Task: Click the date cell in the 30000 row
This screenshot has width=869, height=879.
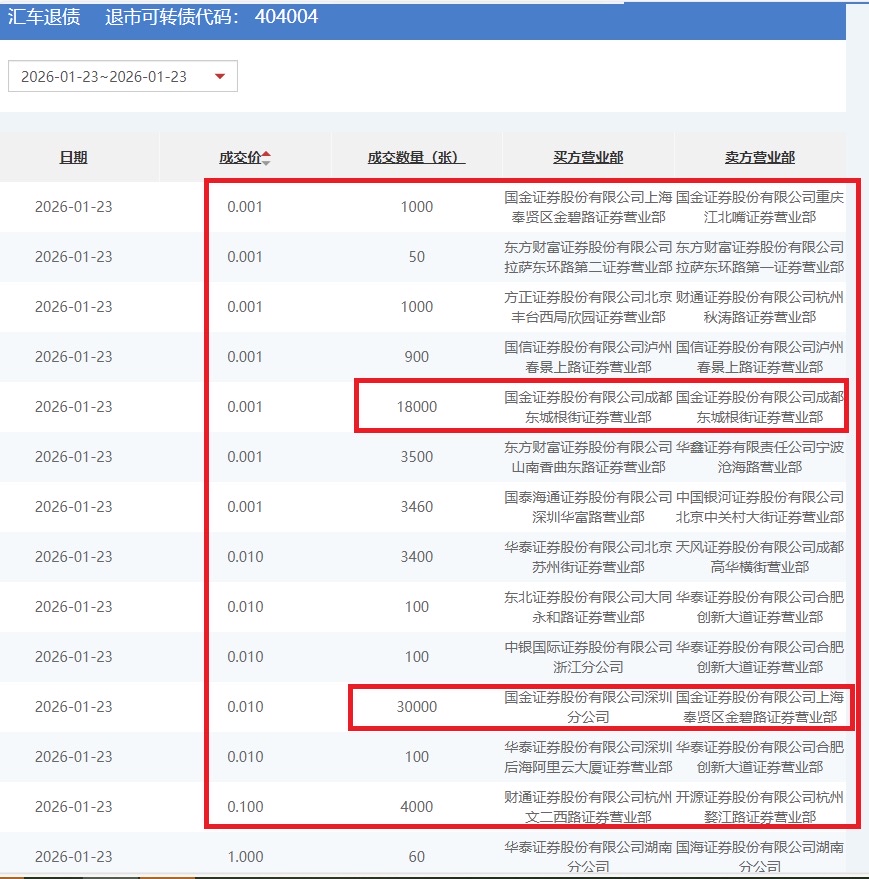Action: click(x=73, y=706)
